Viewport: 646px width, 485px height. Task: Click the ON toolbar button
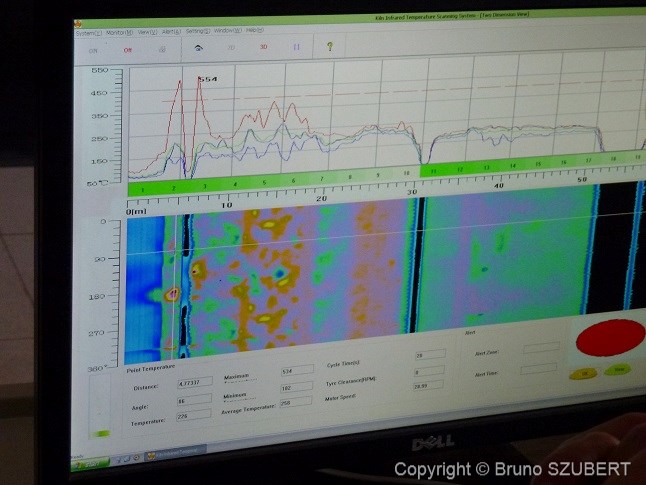93,48
